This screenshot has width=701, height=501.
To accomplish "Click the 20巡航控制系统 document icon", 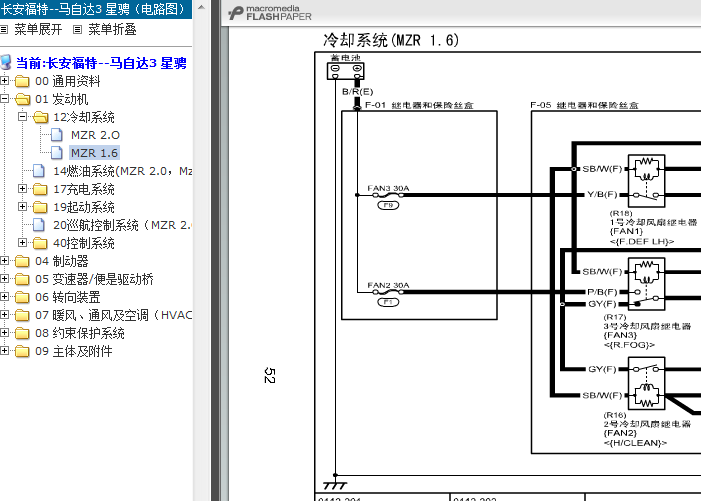I will point(39,225).
